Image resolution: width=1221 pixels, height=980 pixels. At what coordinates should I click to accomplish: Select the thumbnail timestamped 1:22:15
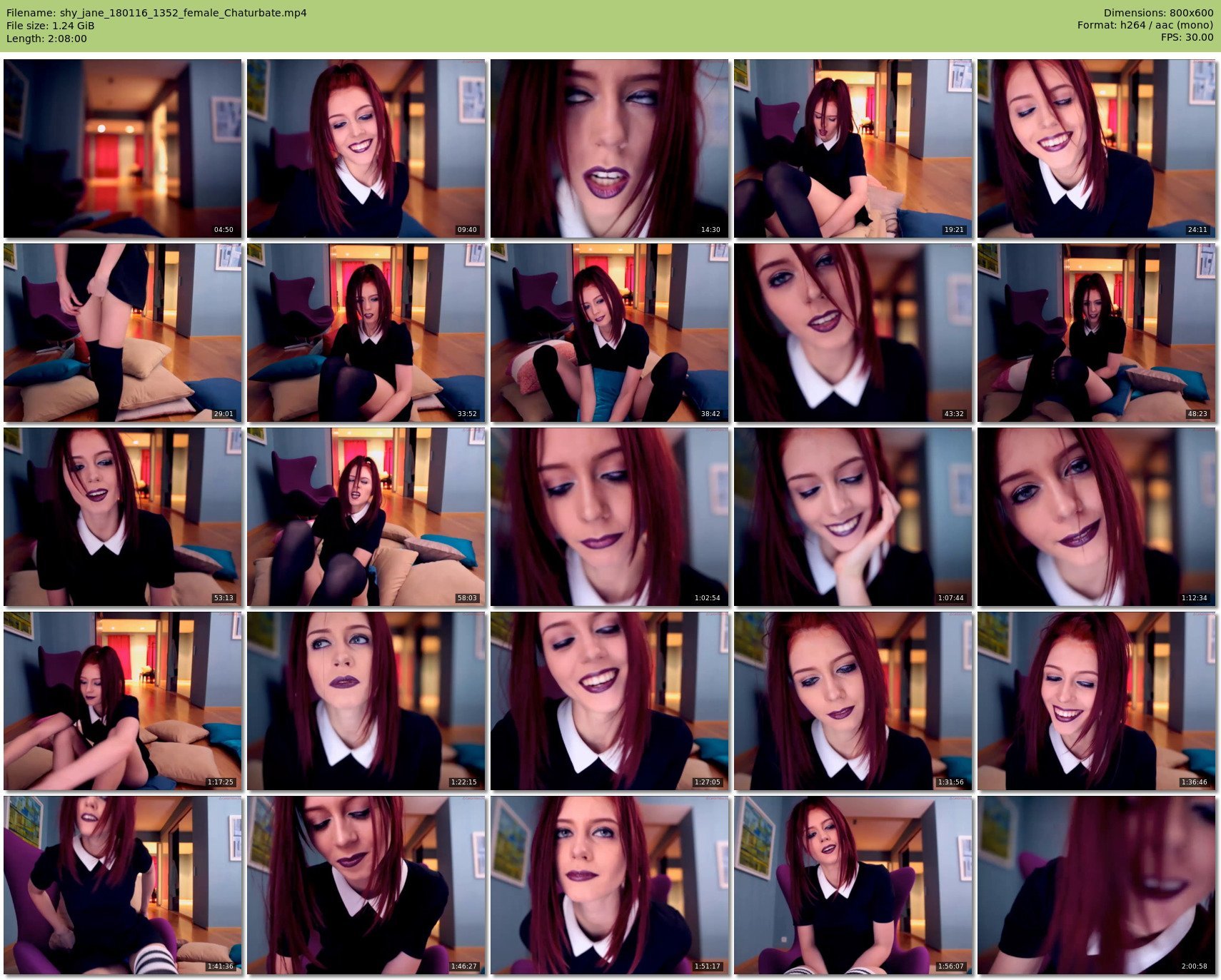coord(366,701)
